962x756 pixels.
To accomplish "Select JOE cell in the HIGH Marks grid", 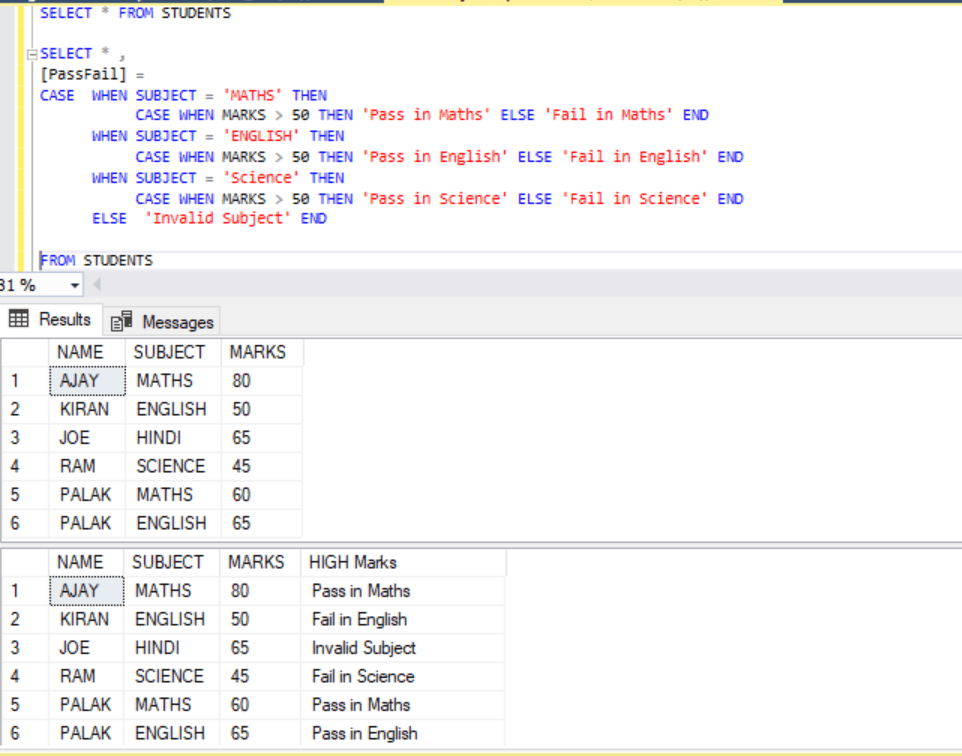I will coord(86,648).
